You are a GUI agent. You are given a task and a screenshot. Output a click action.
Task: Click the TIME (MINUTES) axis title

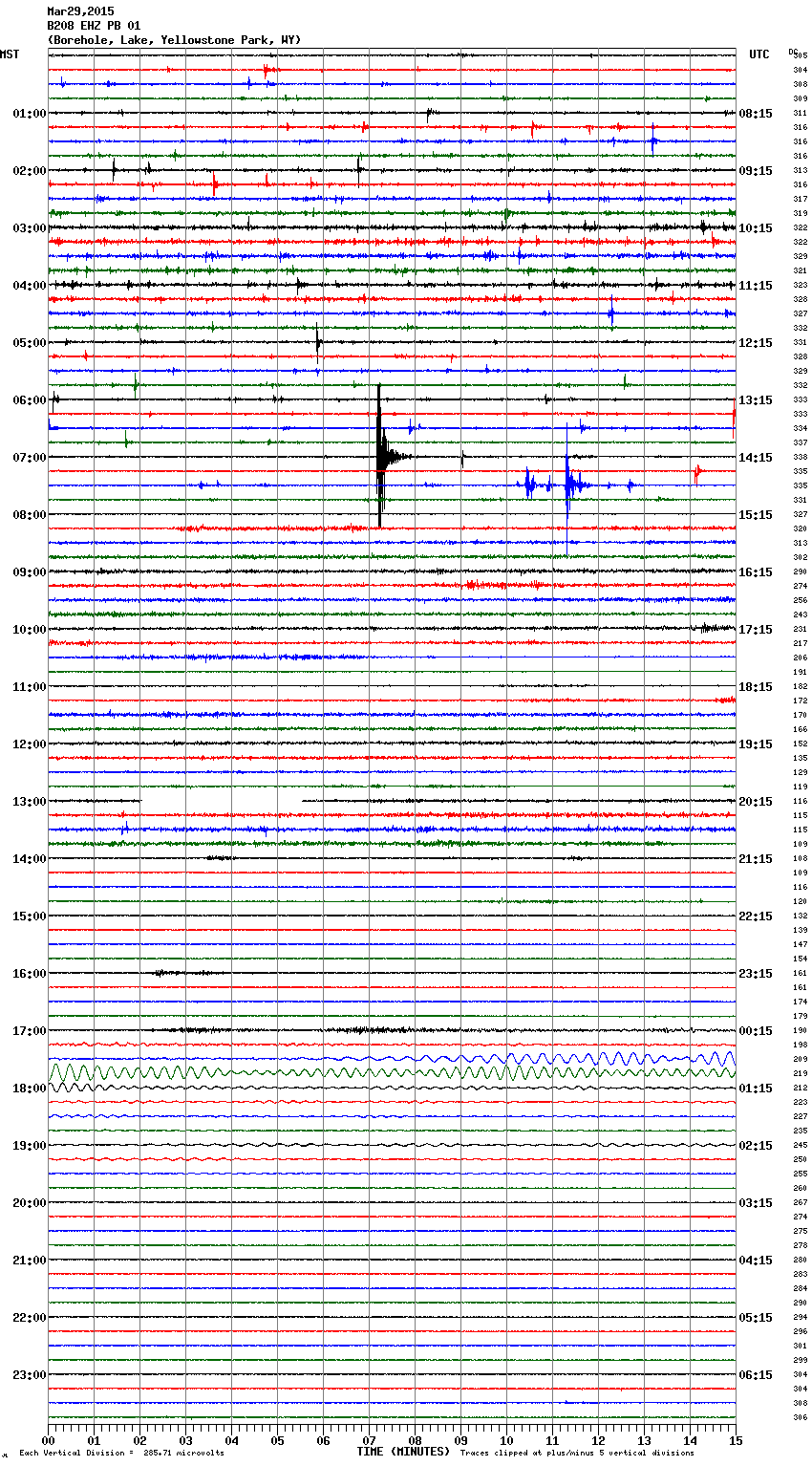403,1452
